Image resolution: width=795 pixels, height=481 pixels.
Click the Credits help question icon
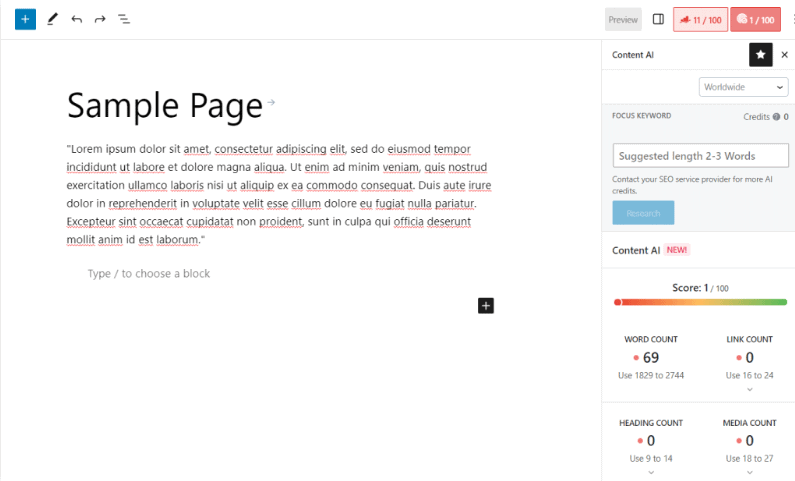(776, 117)
